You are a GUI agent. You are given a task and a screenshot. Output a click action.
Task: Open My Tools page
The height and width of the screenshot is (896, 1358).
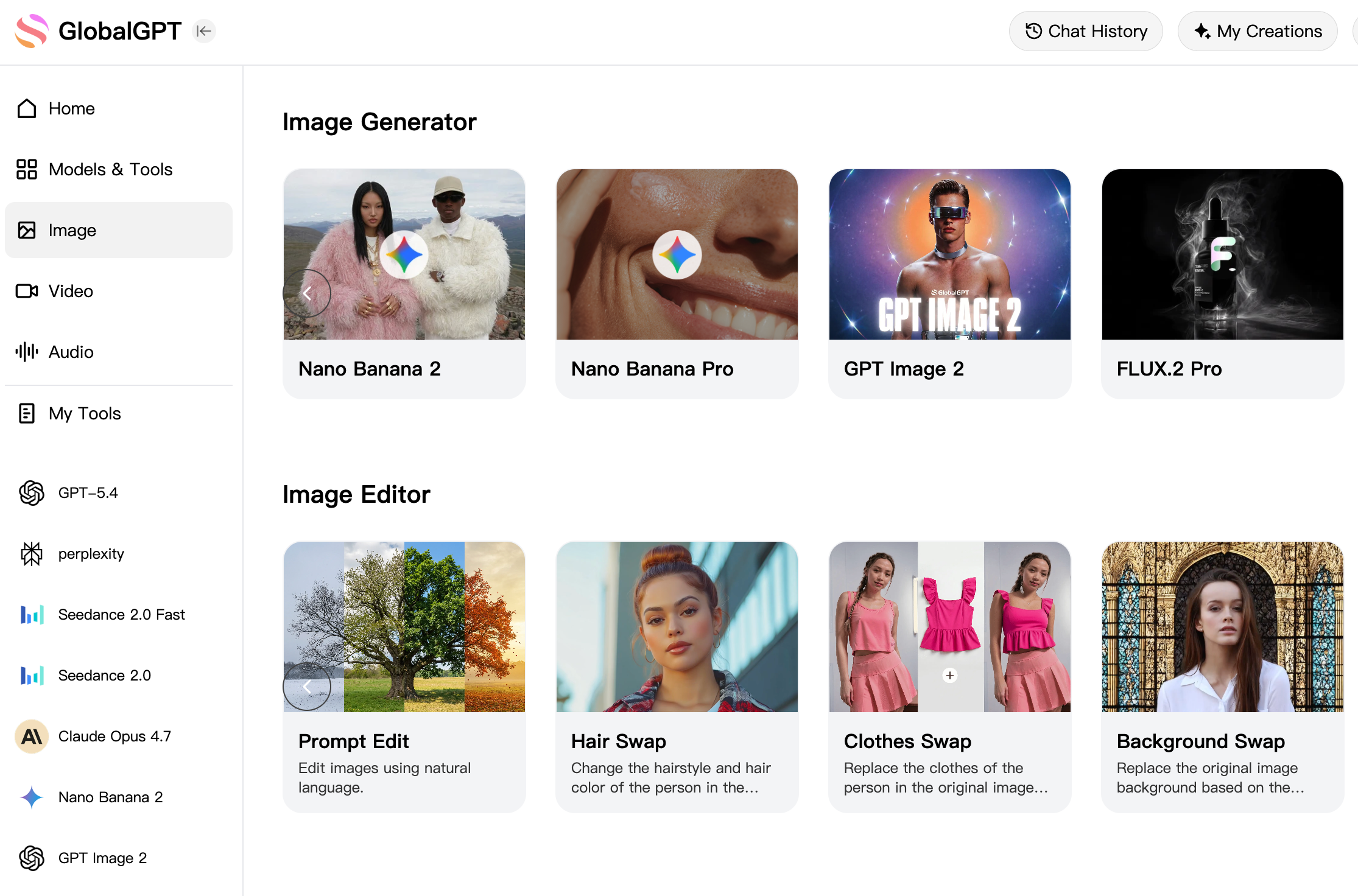[x=85, y=413]
